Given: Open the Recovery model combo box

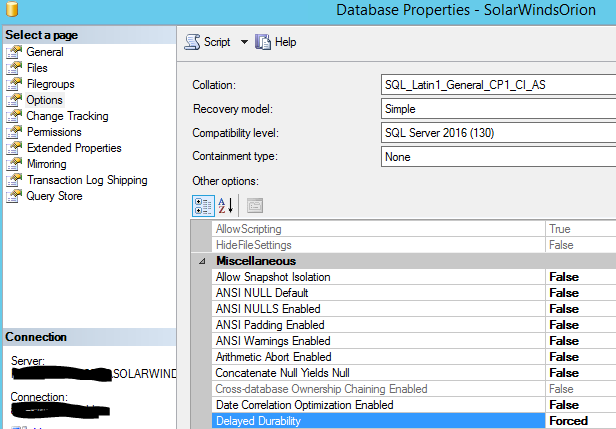Looking at the screenshot, I should 498,109.
